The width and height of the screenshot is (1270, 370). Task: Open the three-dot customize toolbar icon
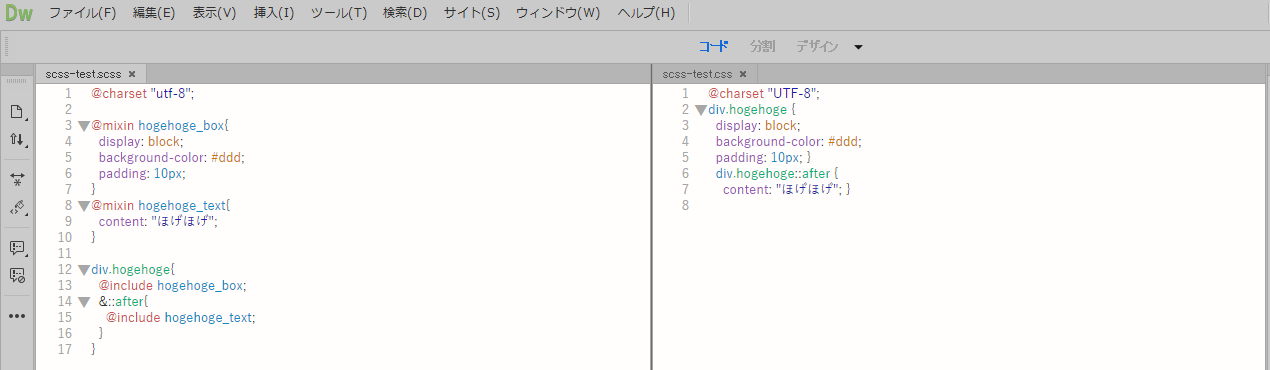(17, 316)
